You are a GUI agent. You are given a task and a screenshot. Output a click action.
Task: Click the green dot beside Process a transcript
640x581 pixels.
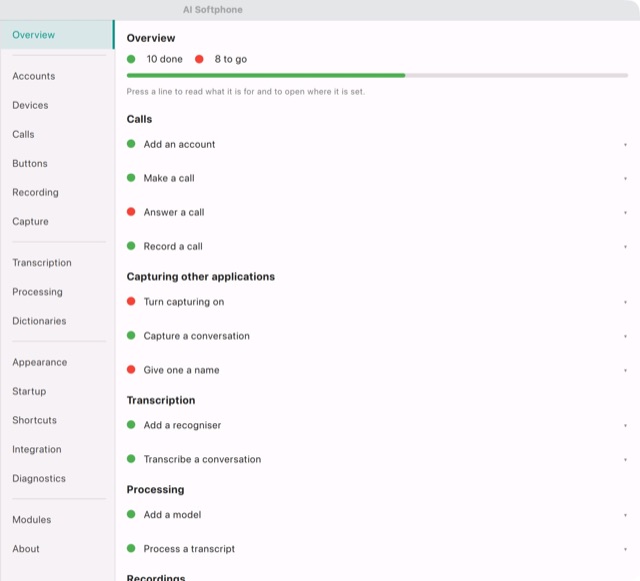click(131, 548)
